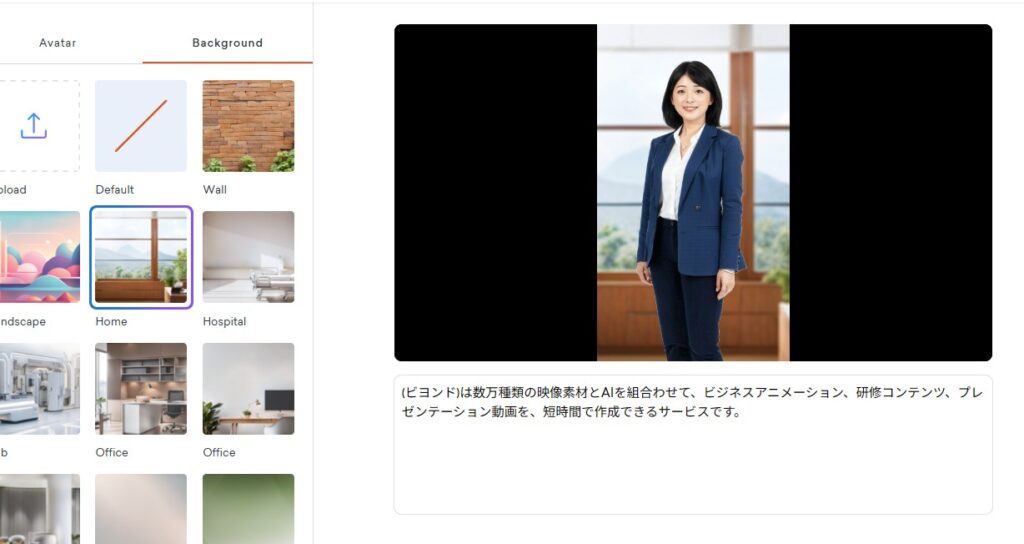Image resolution: width=1024 pixels, height=544 pixels.
Task: Click the upload arrow icon
Action: 33,126
